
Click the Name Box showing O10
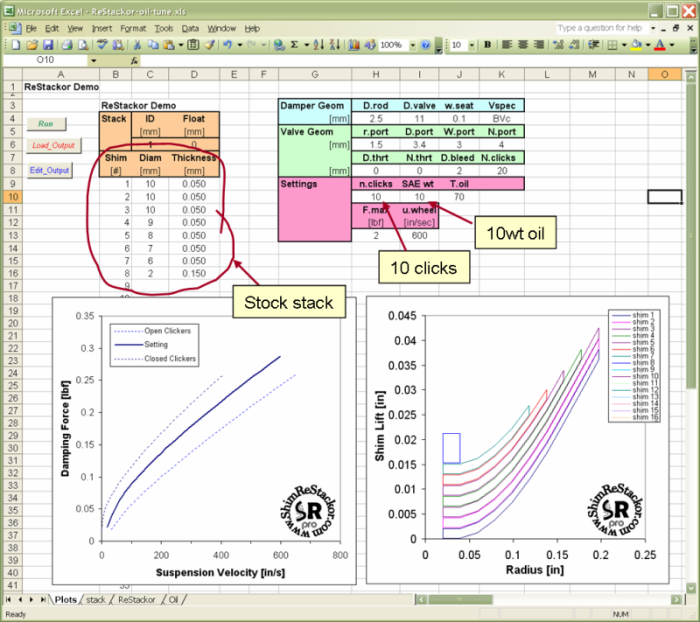tap(45, 60)
